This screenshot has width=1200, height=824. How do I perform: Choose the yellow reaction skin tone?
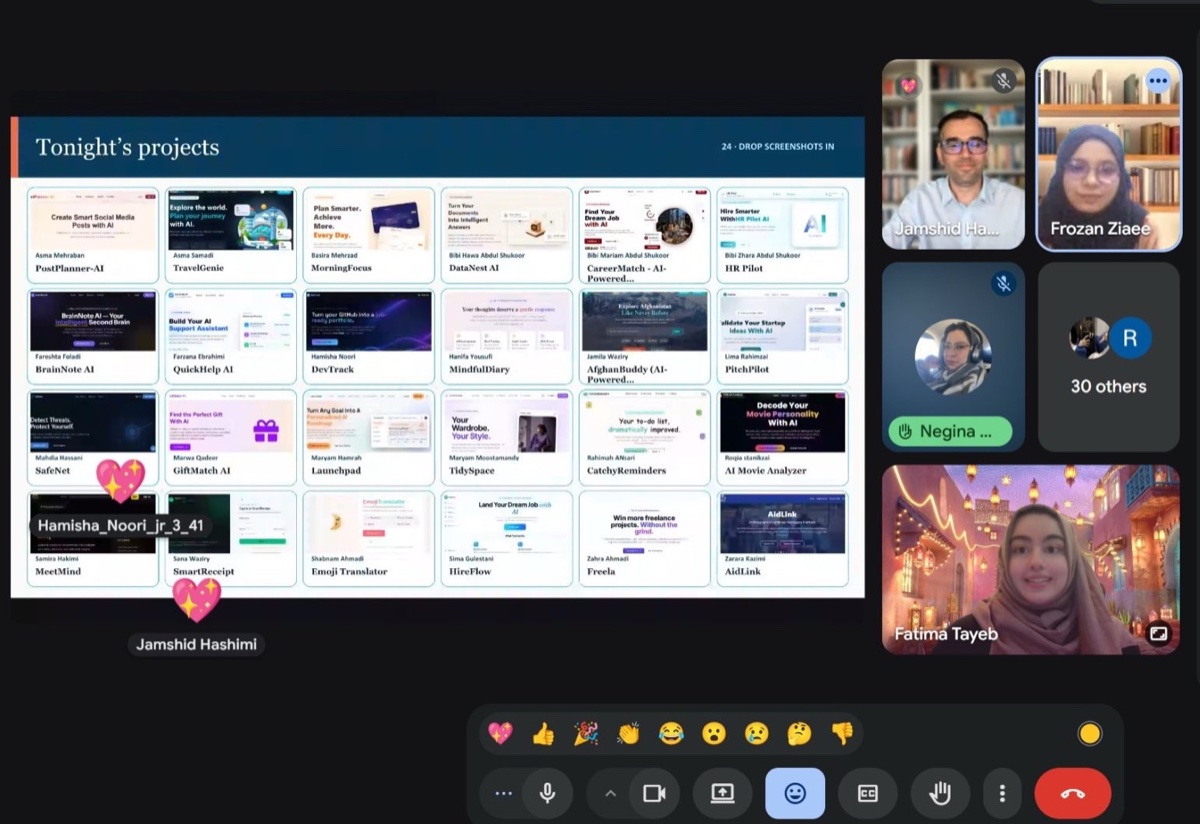click(x=1090, y=734)
